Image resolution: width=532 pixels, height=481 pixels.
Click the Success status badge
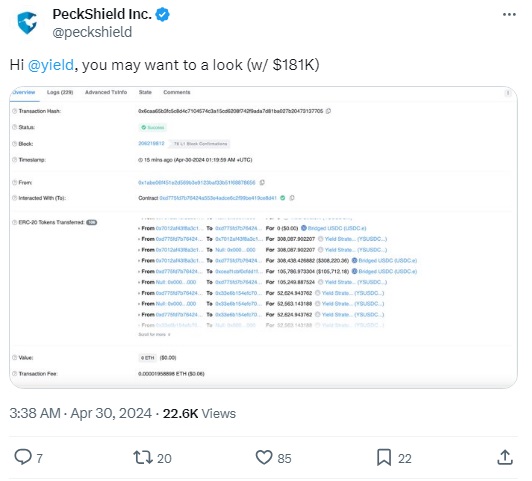coord(153,128)
